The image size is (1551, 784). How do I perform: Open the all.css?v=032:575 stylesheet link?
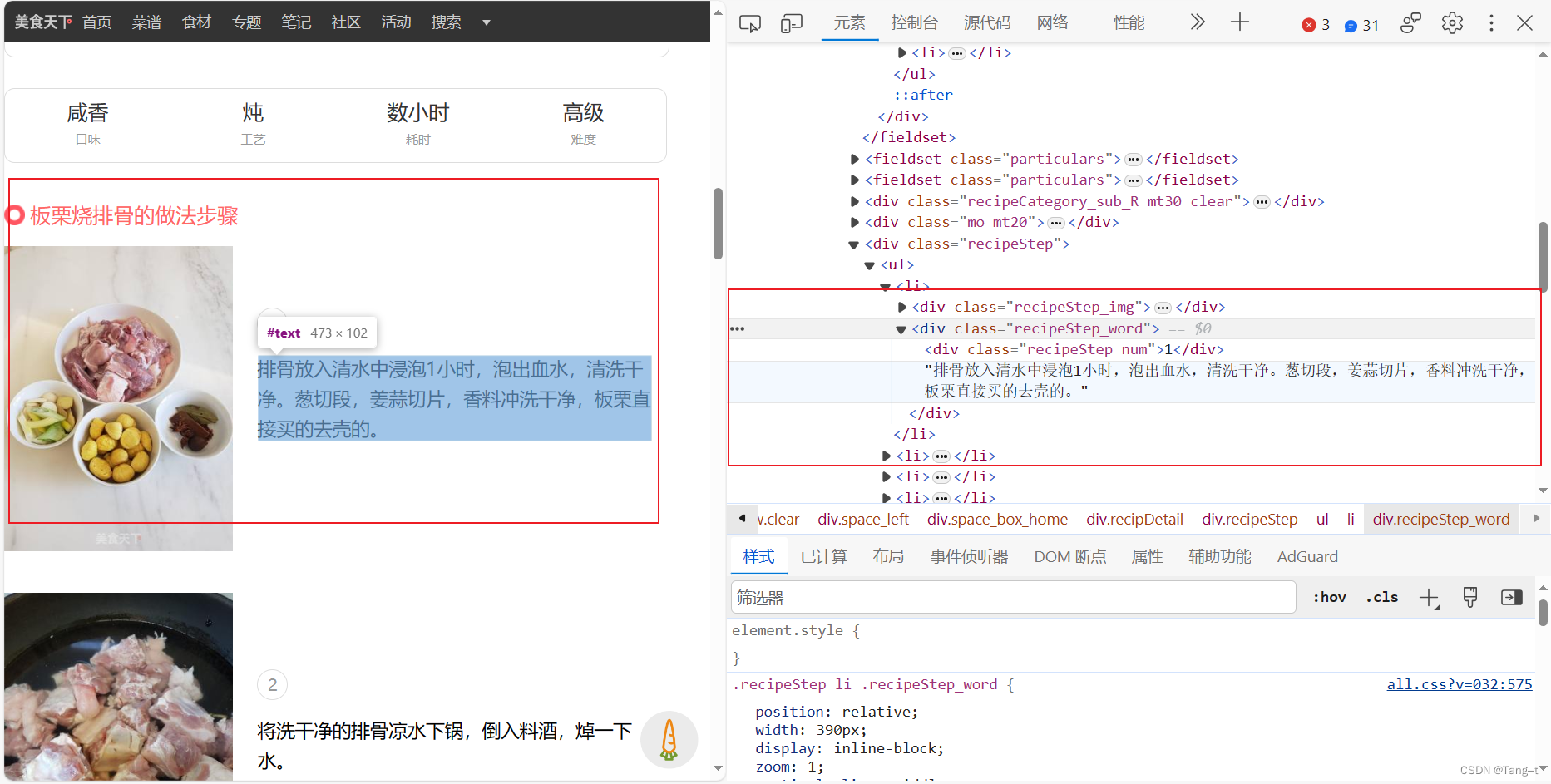(x=1460, y=683)
